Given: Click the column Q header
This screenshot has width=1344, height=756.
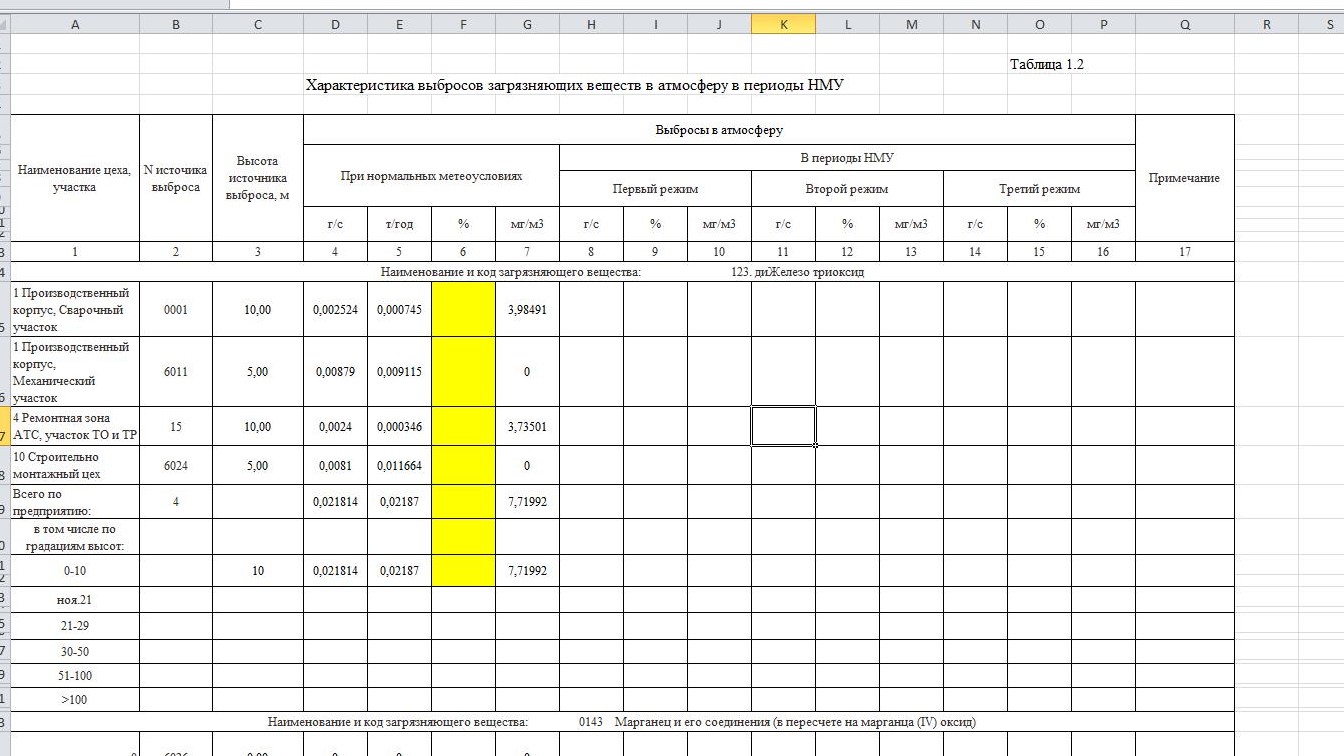Looking at the screenshot, I should [1184, 25].
